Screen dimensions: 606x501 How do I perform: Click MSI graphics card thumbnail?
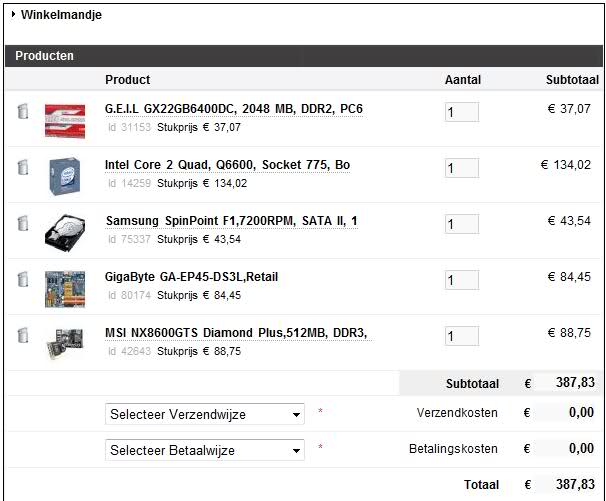pyautogui.click(x=65, y=344)
